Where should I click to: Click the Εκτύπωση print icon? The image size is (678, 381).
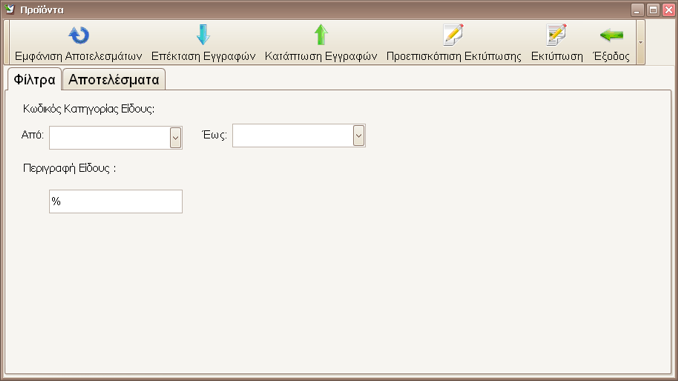pos(556,35)
